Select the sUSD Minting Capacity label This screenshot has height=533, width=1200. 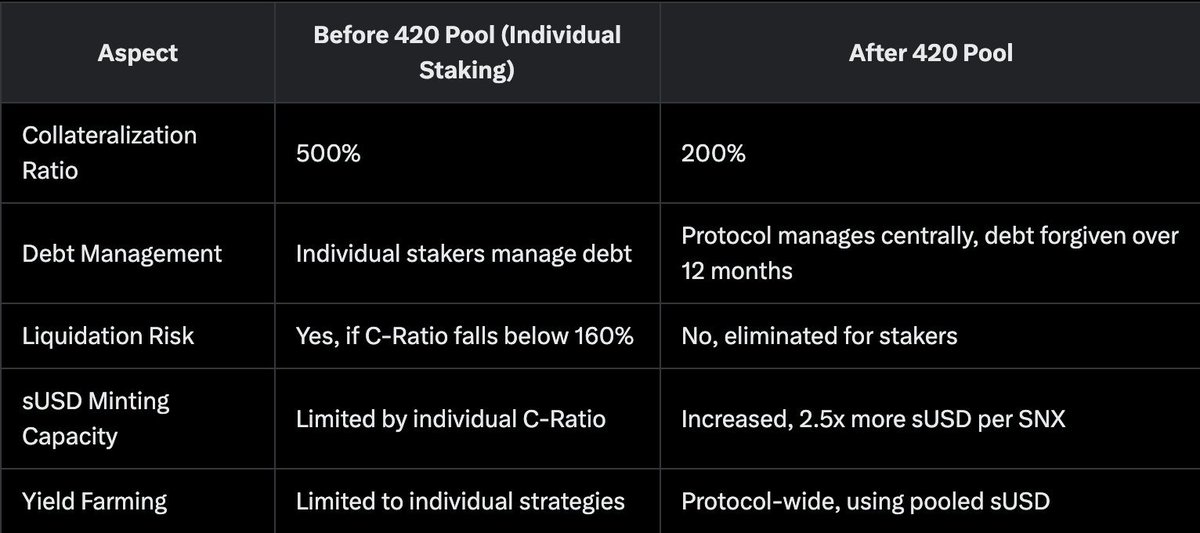point(96,418)
